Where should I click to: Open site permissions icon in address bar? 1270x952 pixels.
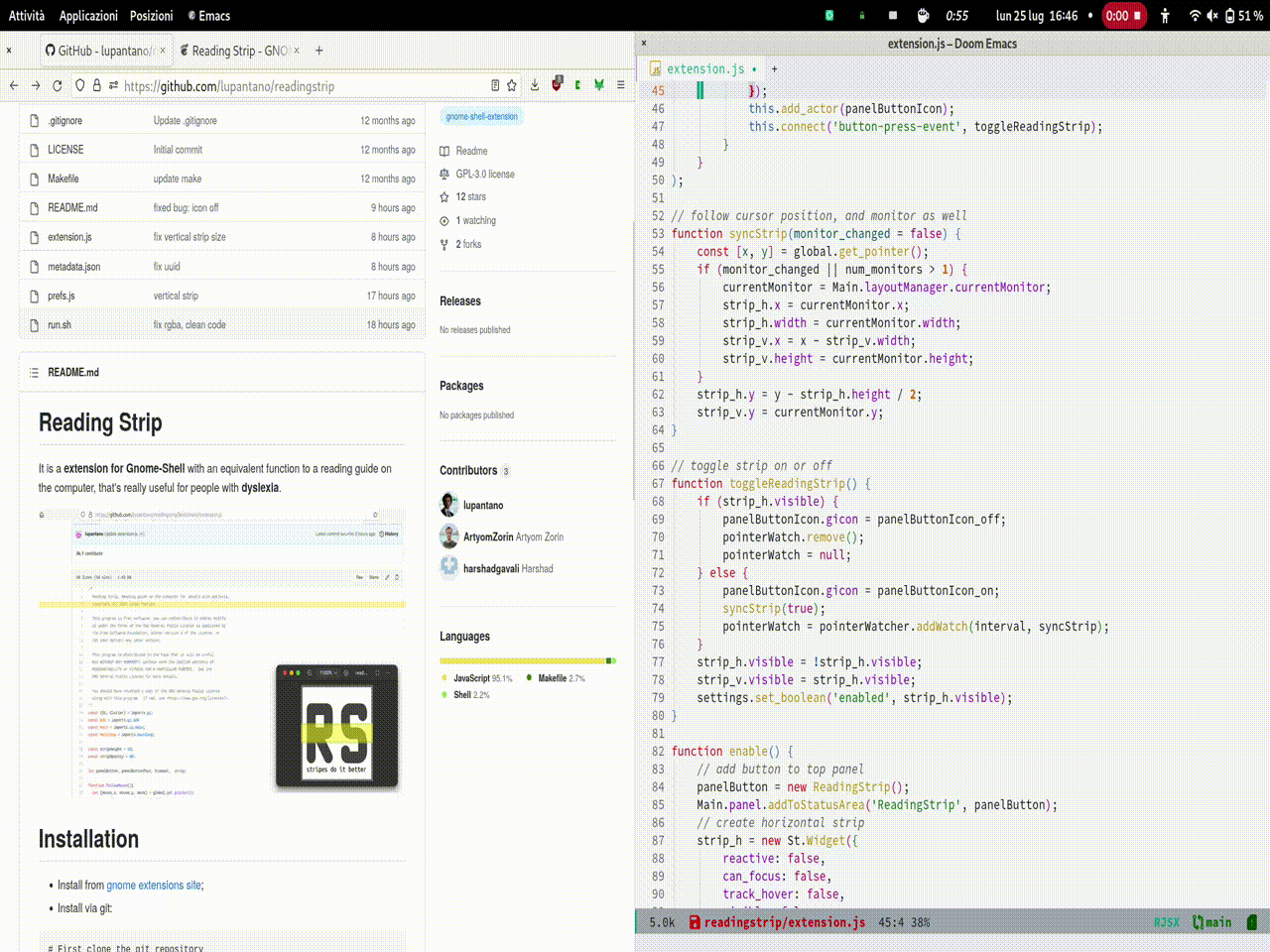(x=113, y=86)
